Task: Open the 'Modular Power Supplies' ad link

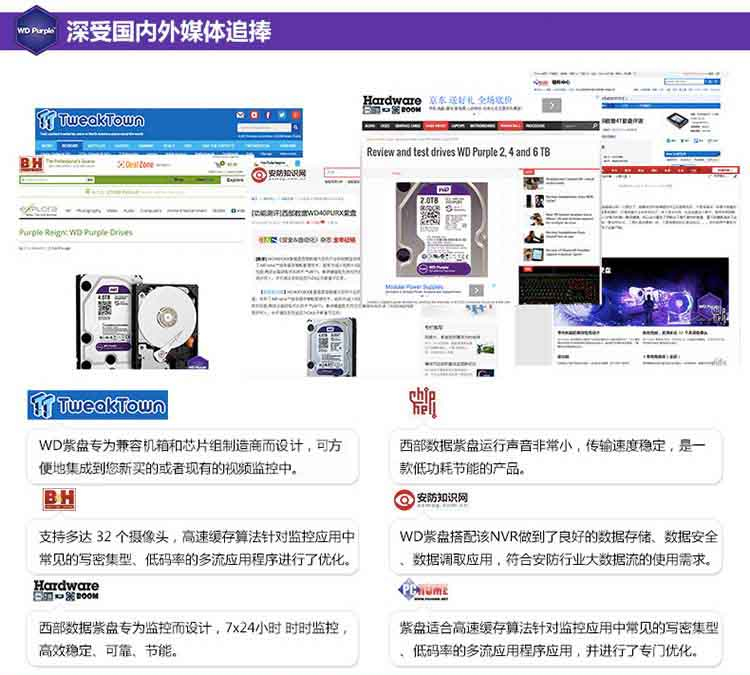Action: click(414, 287)
